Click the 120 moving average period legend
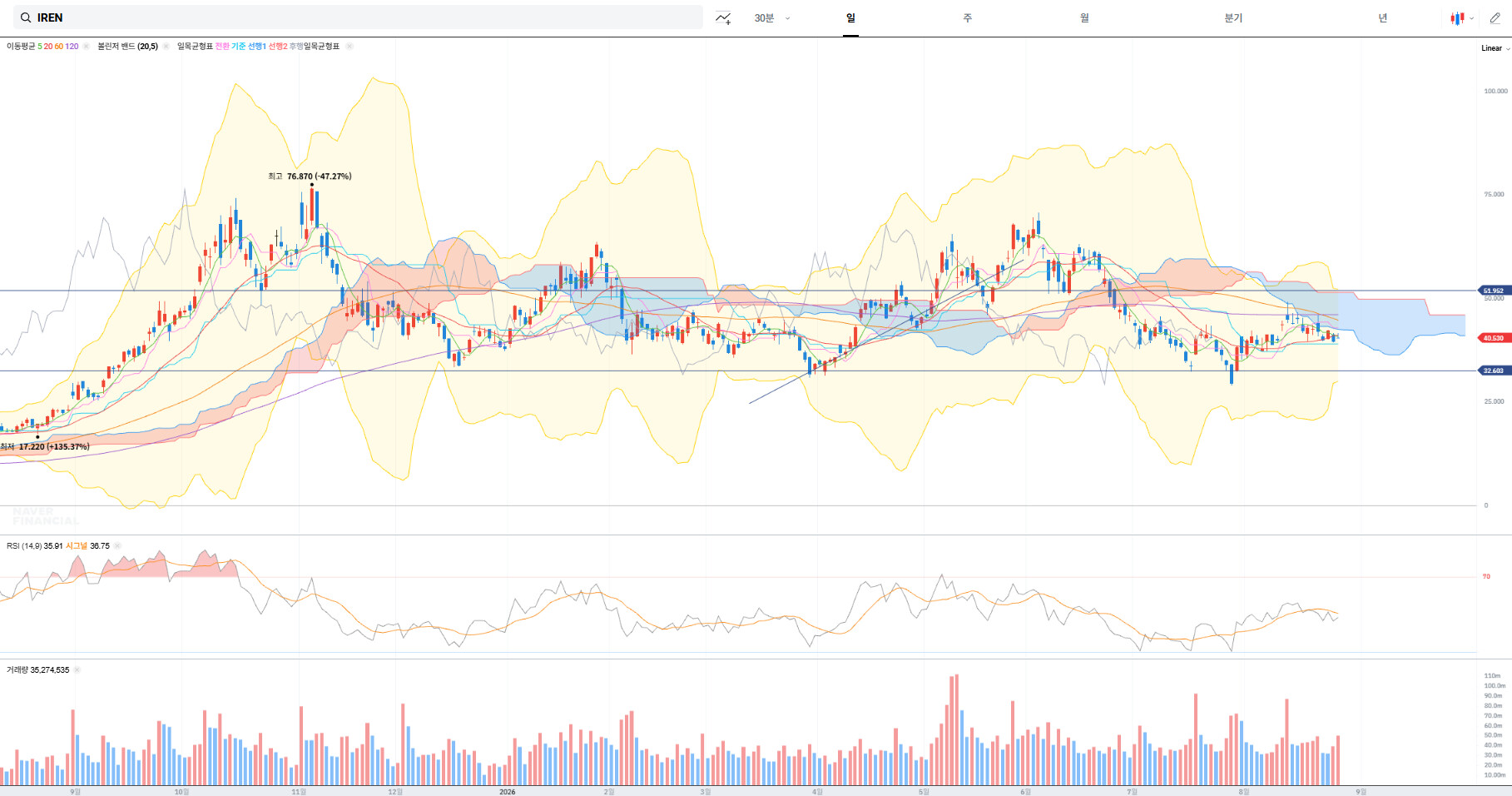The width and height of the screenshot is (1512, 796). [72, 47]
